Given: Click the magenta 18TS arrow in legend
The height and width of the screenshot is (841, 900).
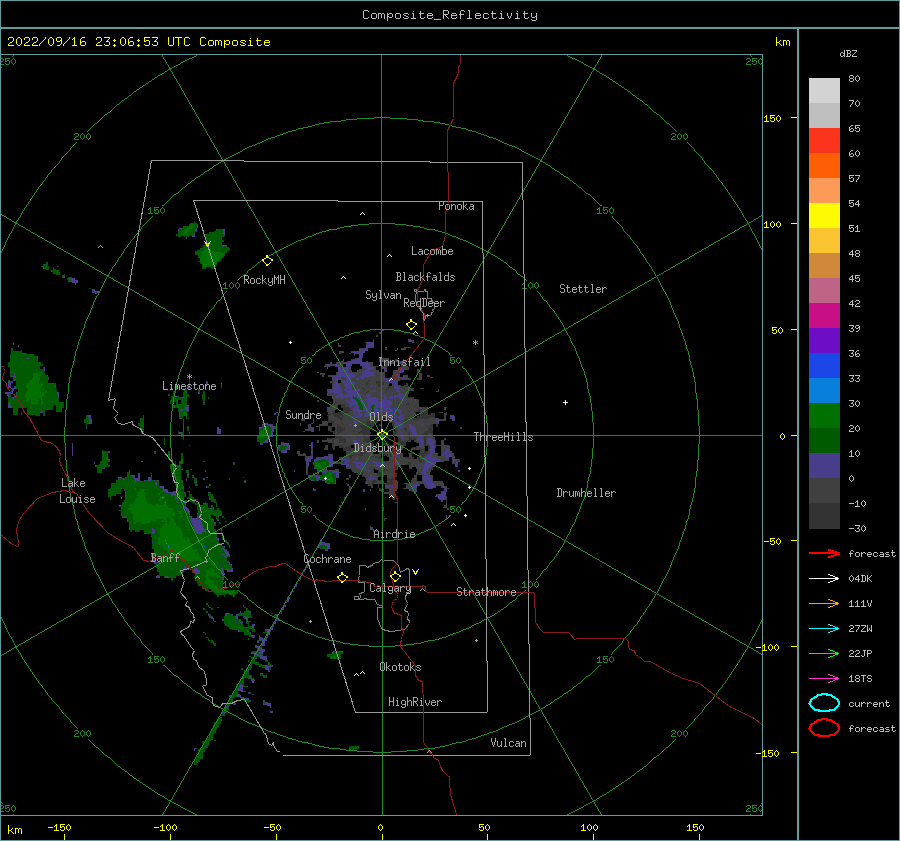Looking at the screenshot, I should coord(824,679).
